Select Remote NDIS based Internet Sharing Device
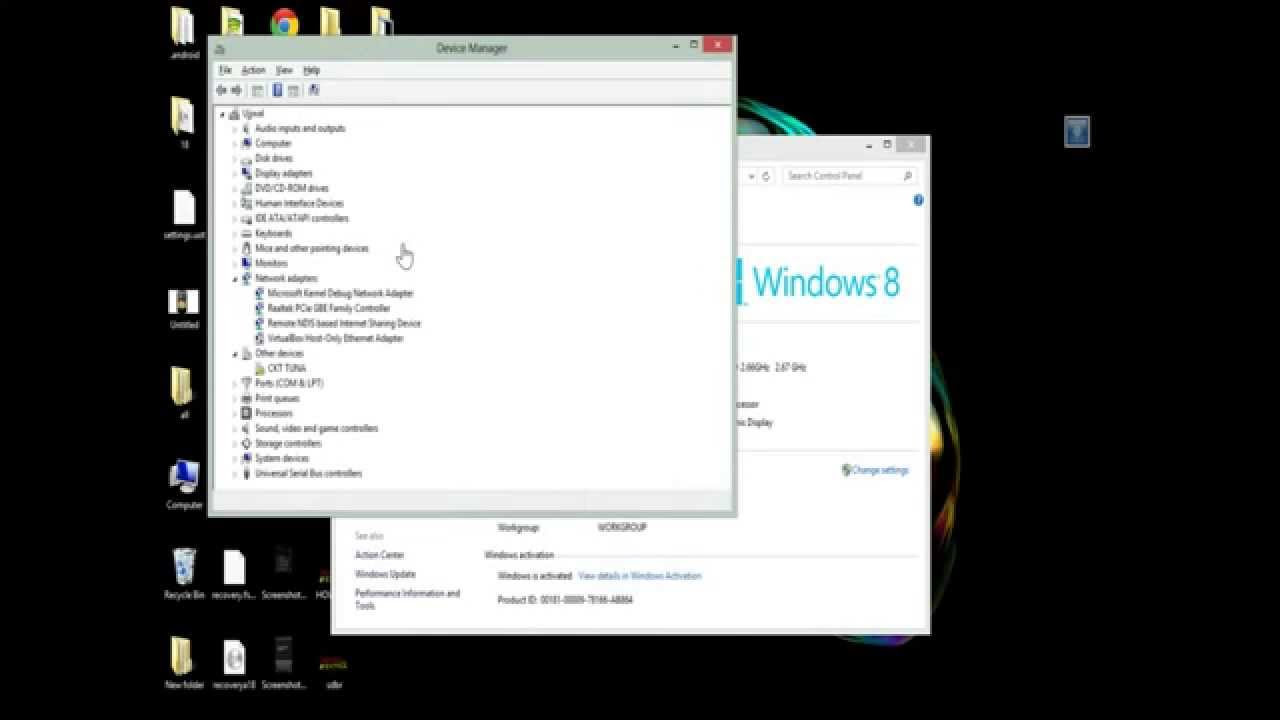 (344, 323)
